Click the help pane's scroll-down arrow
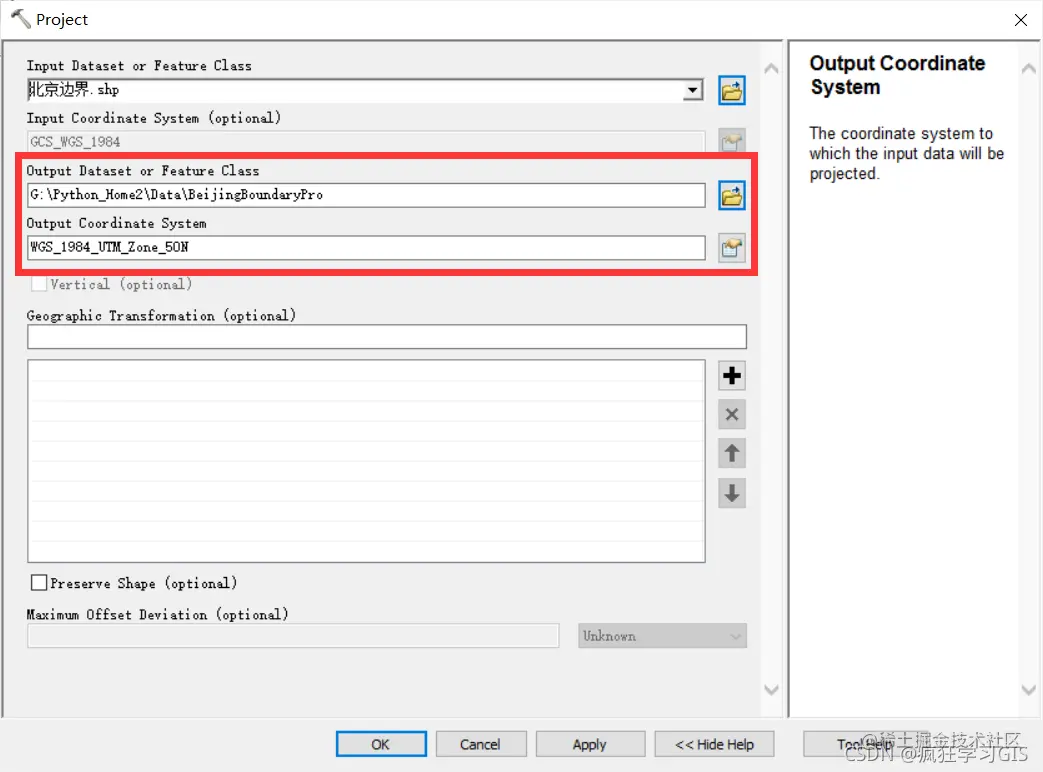Viewport: 1043px width, 772px height. [x=1028, y=690]
